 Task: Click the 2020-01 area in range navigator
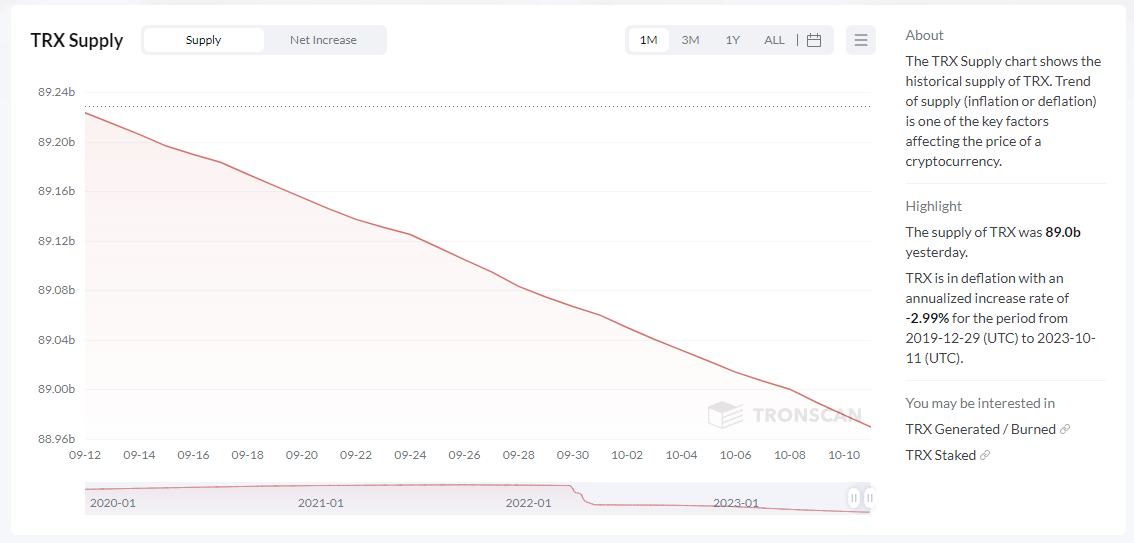(113, 503)
